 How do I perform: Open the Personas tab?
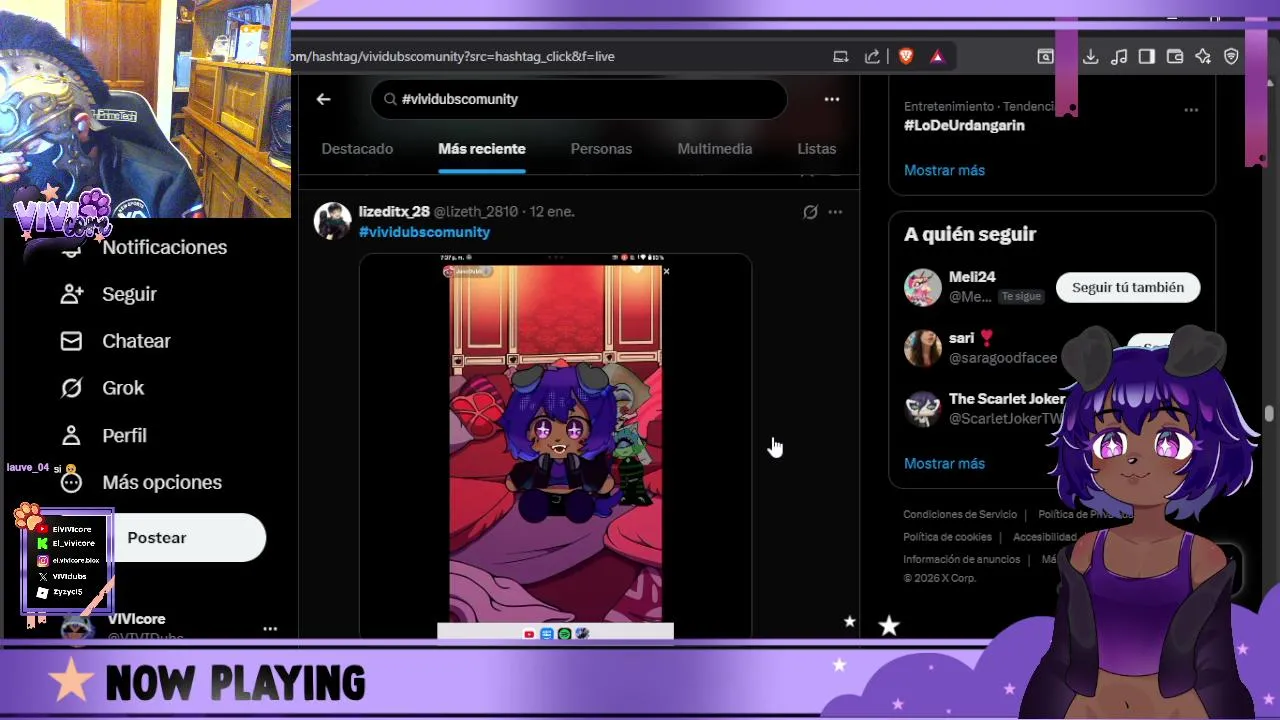tap(601, 149)
